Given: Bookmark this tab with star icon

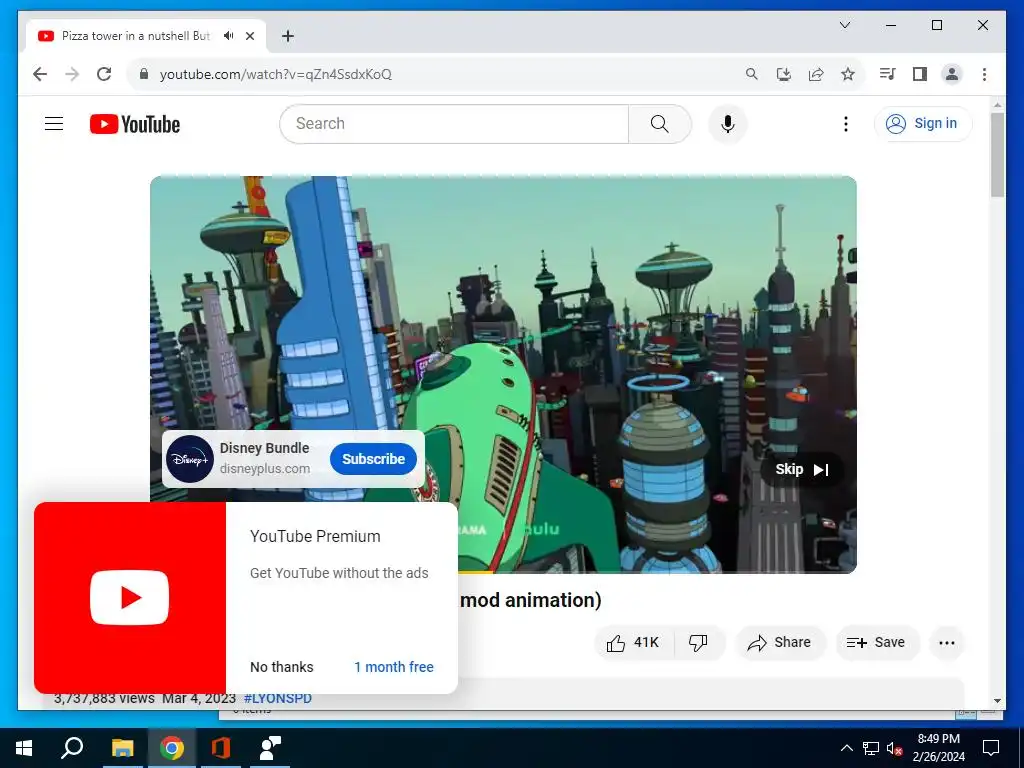Looking at the screenshot, I should (x=848, y=74).
